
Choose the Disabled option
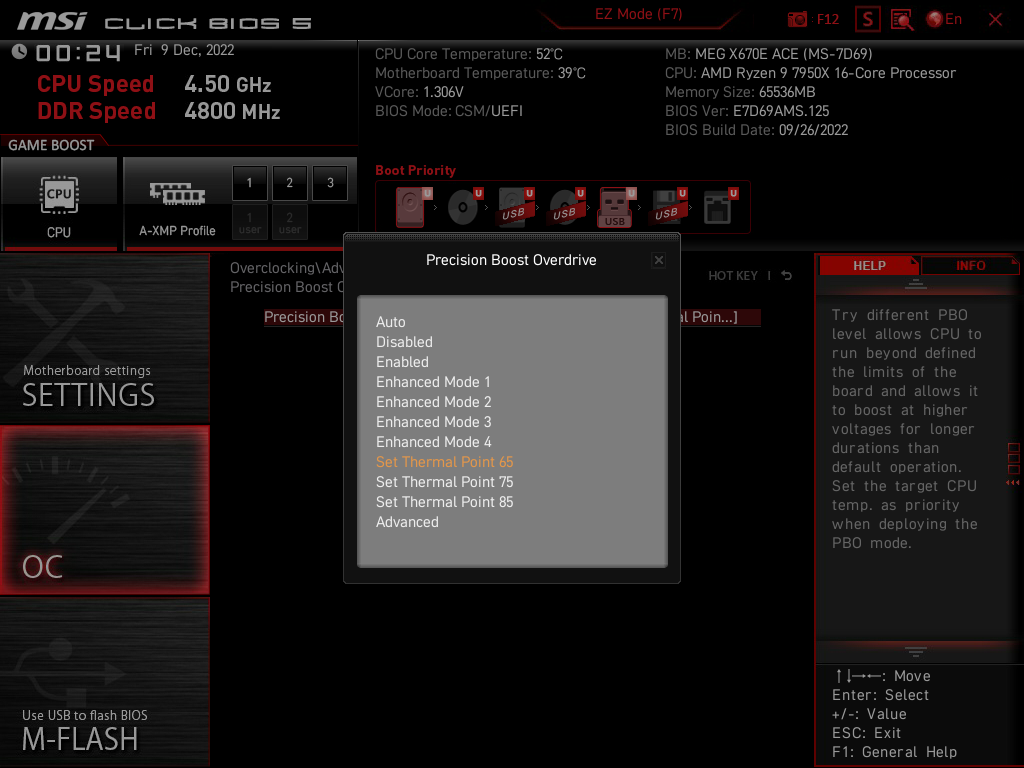pyautogui.click(x=404, y=342)
